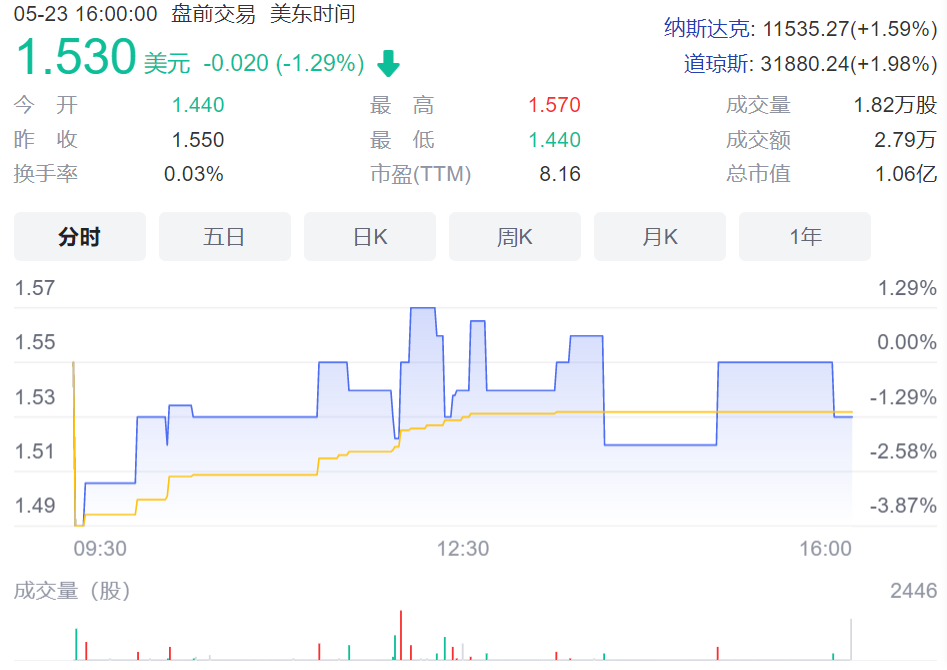
Task: Click the 市盈(TTM) value 8.16
Action: pyautogui.click(x=560, y=174)
